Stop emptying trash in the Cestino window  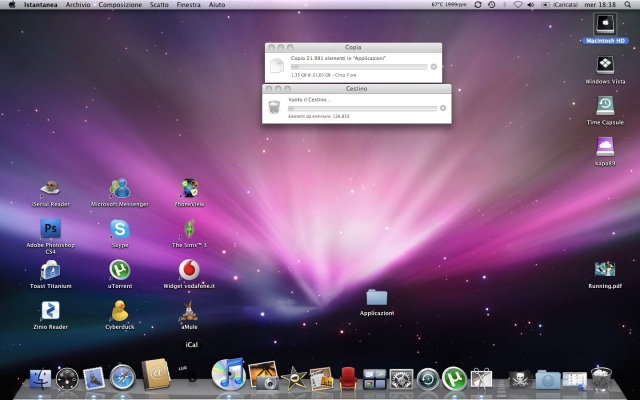[443, 108]
